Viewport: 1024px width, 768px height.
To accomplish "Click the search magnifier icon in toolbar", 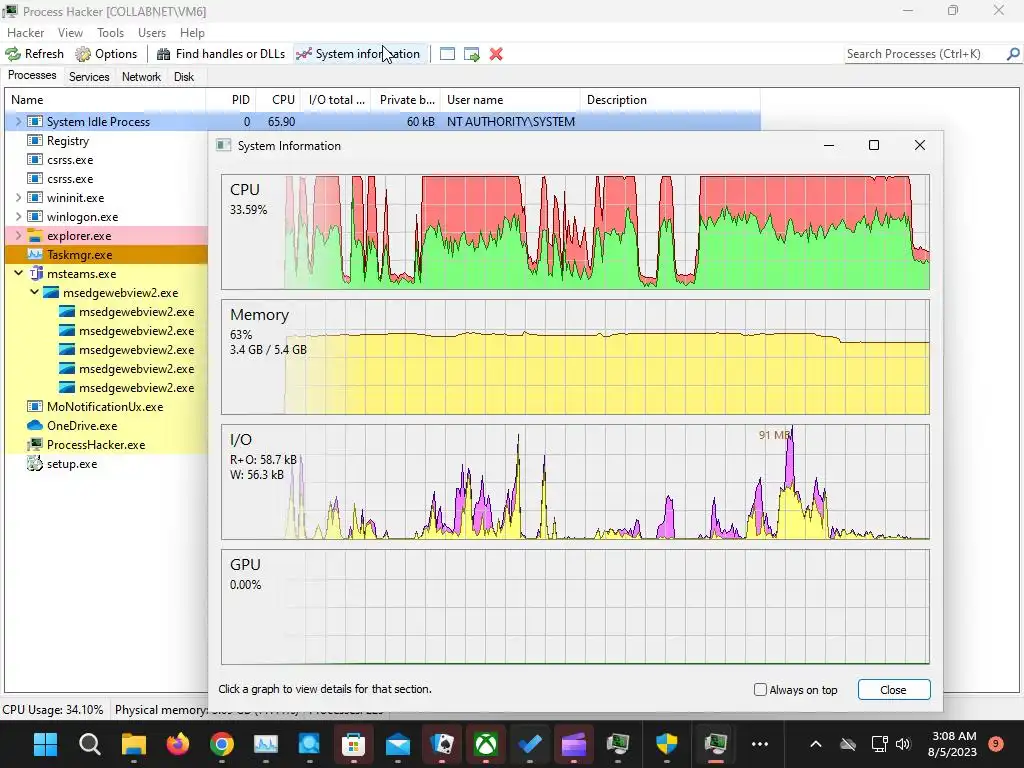I will coord(1013,54).
